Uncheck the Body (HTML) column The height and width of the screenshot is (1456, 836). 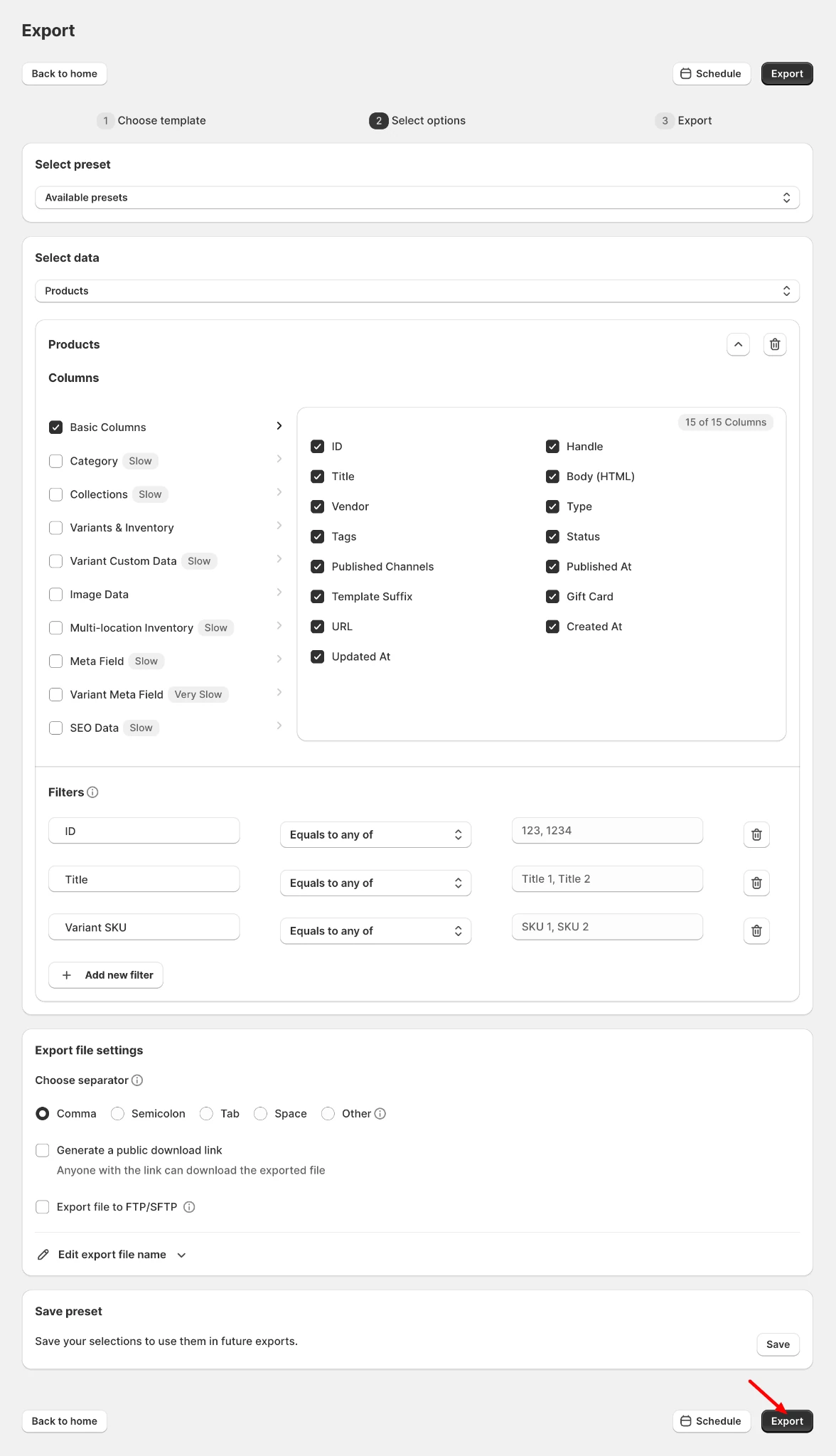point(552,477)
